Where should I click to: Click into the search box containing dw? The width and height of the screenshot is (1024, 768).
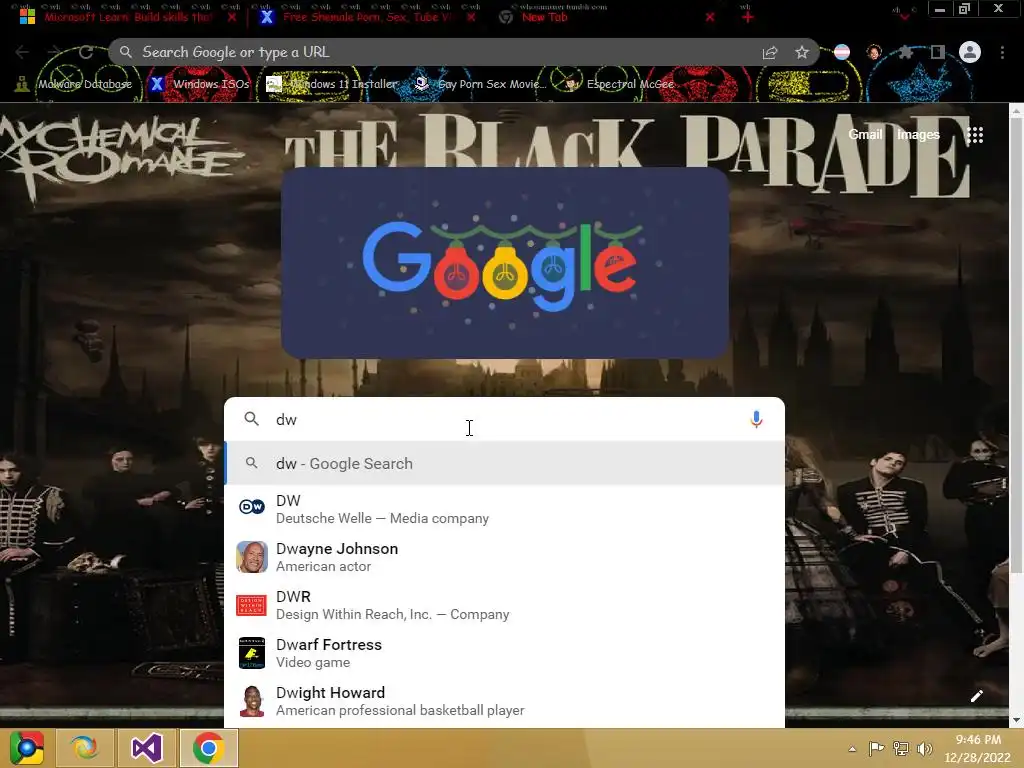[x=503, y=419]
